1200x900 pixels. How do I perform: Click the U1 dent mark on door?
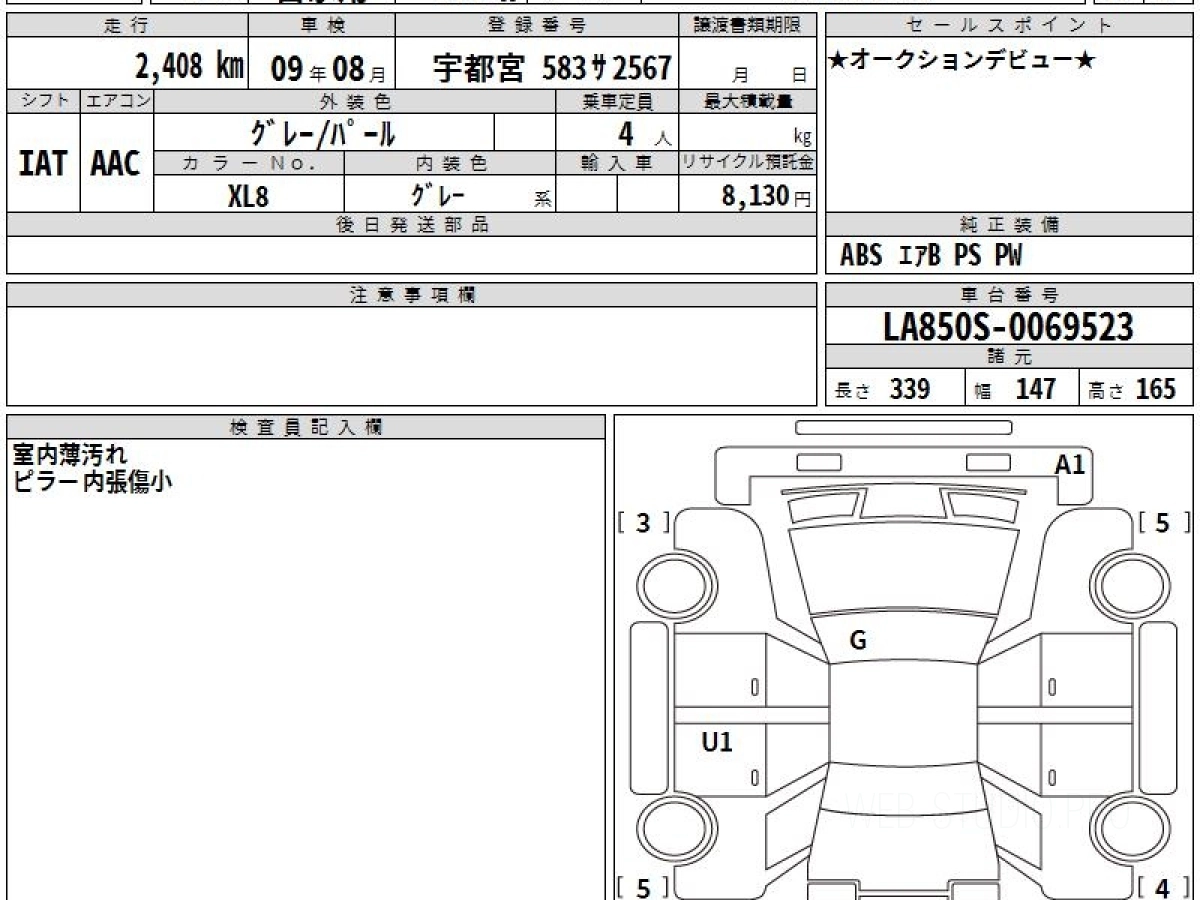(716, 742)
